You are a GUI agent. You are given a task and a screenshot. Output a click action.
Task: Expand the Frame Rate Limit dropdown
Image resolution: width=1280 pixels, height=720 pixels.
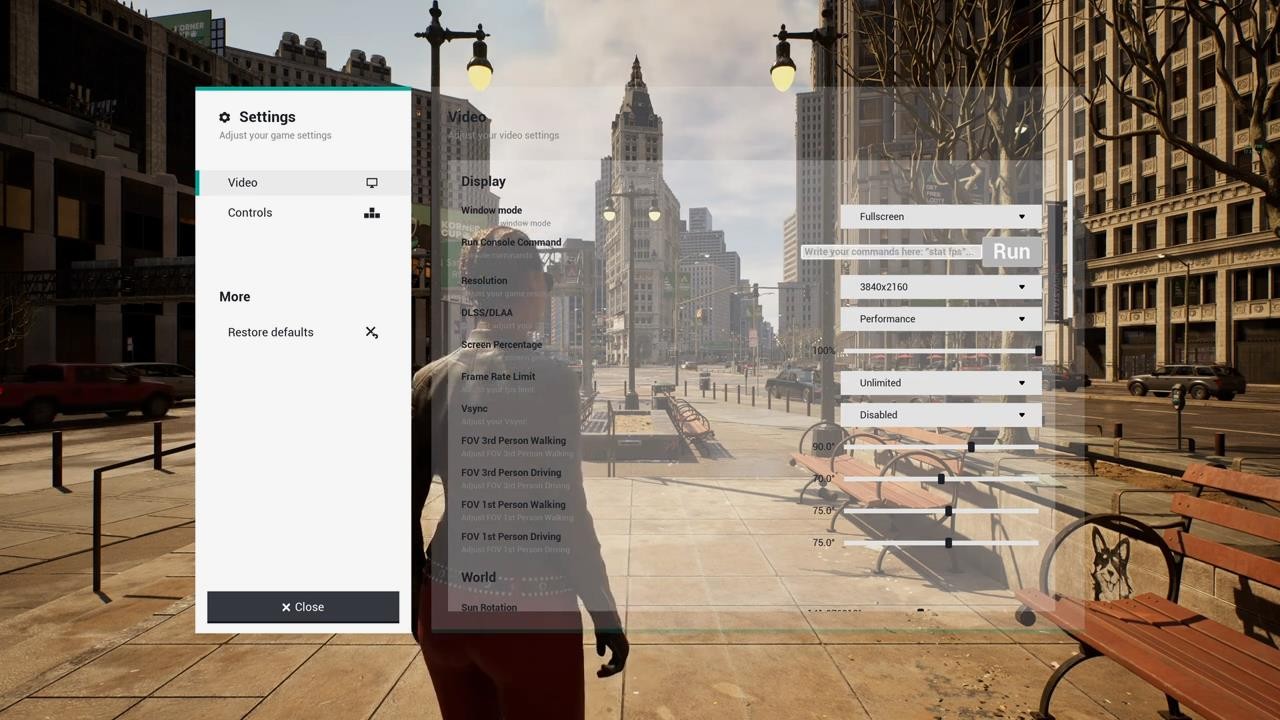[941, 383]
